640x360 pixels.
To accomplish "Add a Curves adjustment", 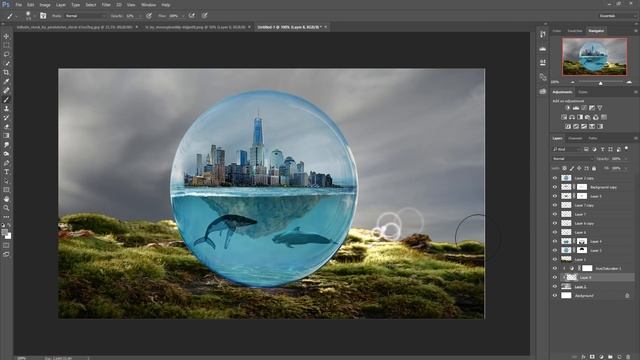I will [584, 108].
